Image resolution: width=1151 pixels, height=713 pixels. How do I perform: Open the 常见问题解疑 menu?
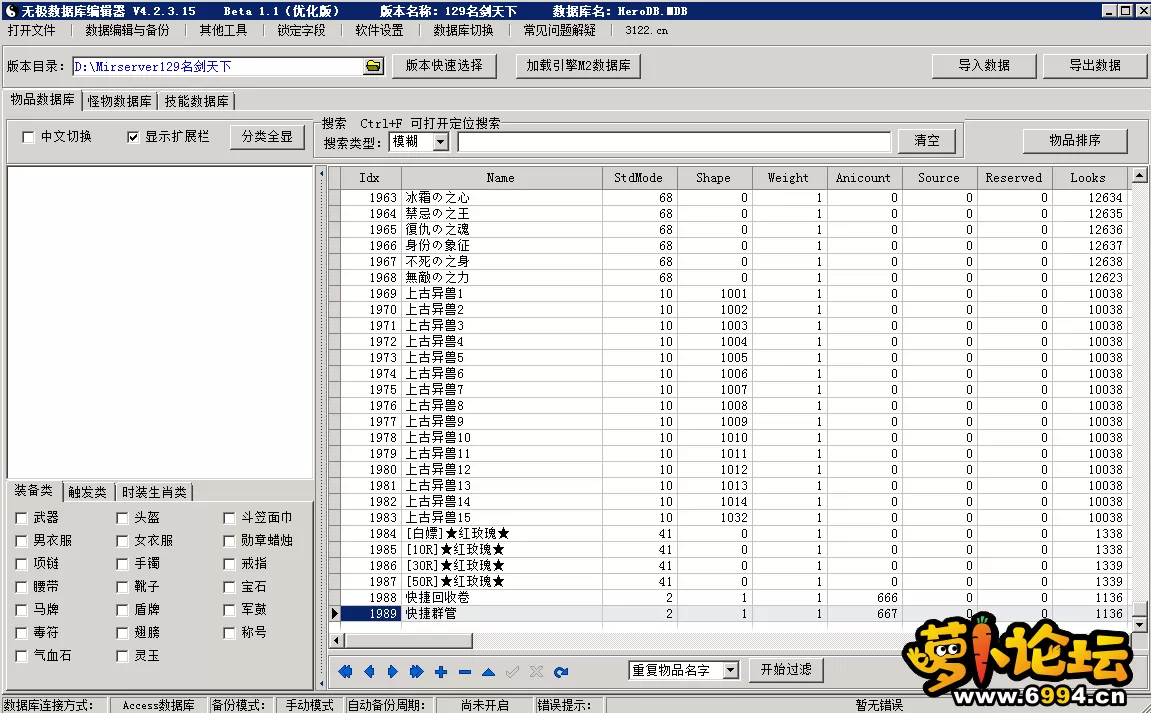[559, 30]
